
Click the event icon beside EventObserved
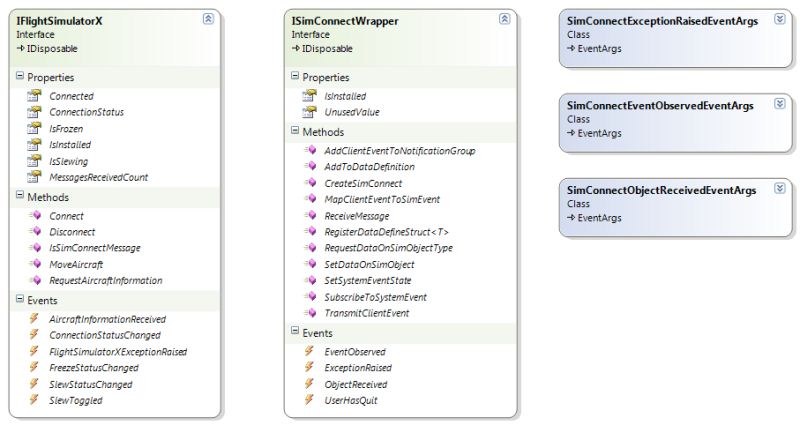(309, 351)
